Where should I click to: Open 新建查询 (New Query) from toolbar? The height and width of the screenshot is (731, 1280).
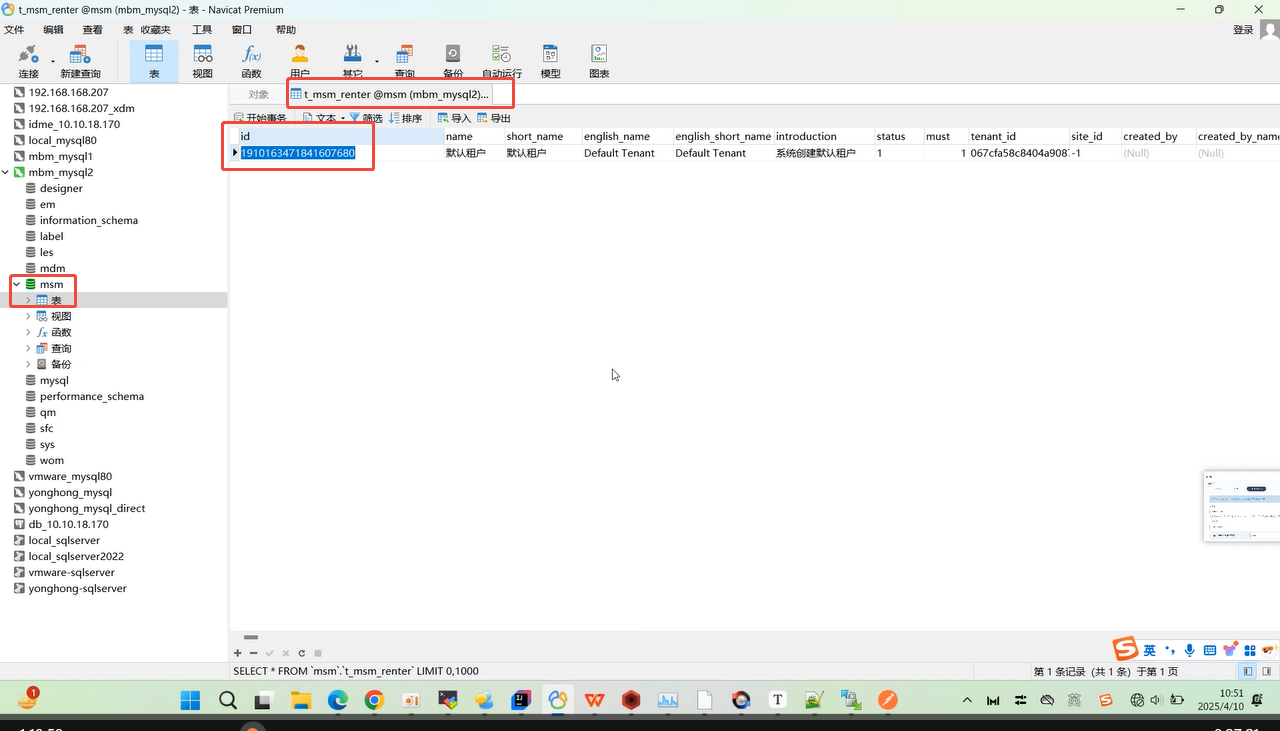coord(80,60)
